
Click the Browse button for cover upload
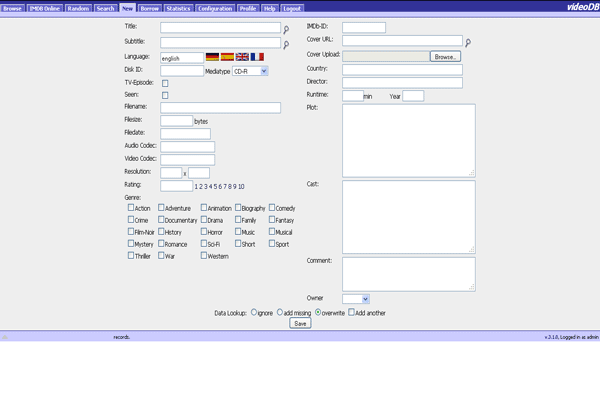coord(445,57)
